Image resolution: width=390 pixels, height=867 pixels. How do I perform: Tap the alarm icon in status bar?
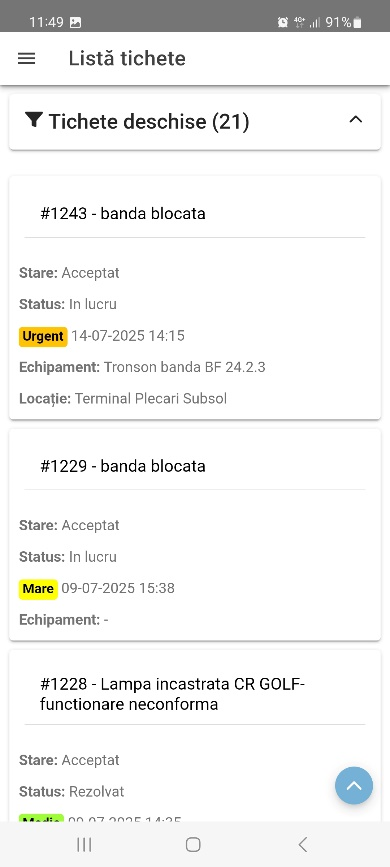pyautogui.click(x=283, y=22)
